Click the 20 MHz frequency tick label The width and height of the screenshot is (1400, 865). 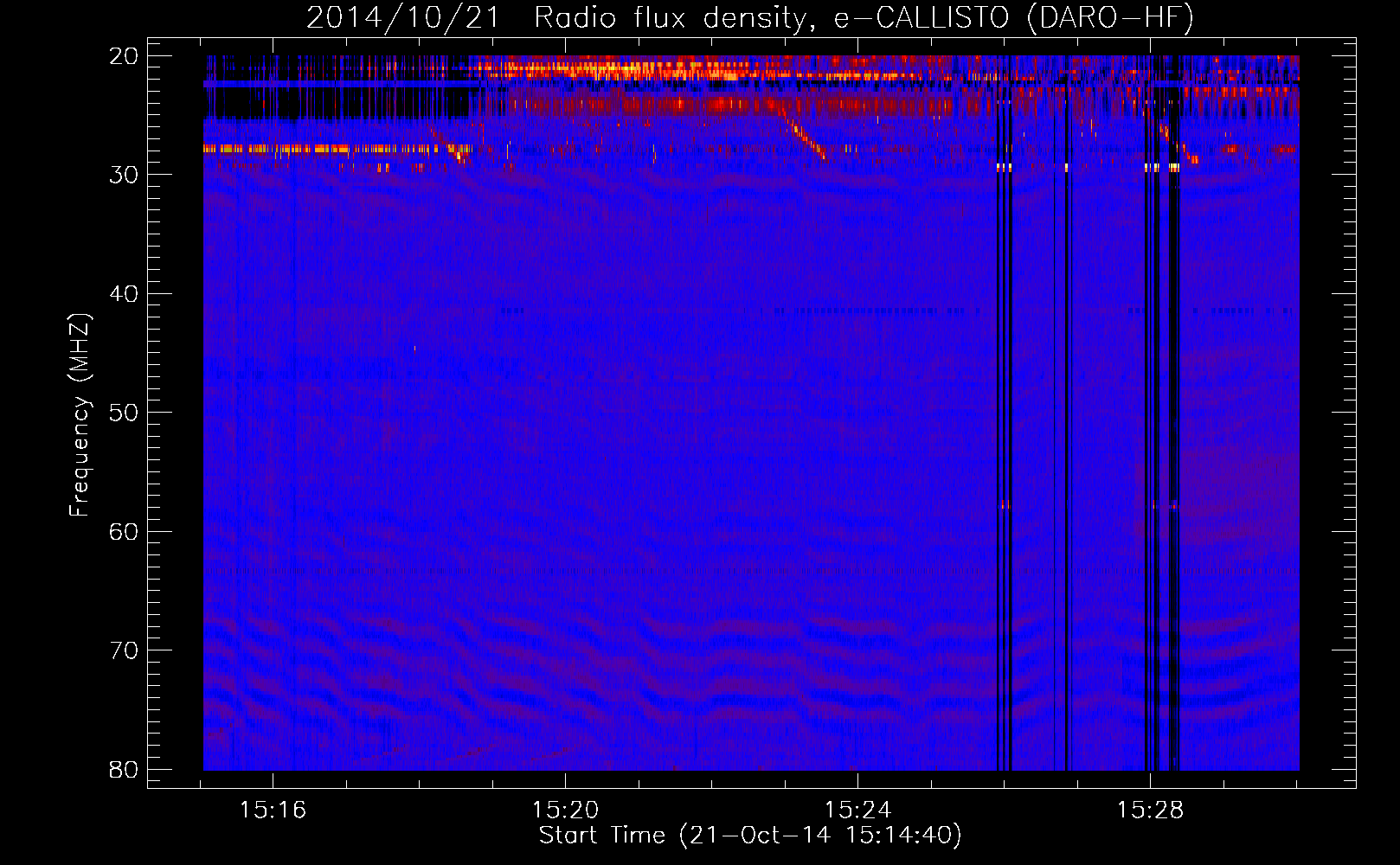pyautogui.click(x=124, y=56)
